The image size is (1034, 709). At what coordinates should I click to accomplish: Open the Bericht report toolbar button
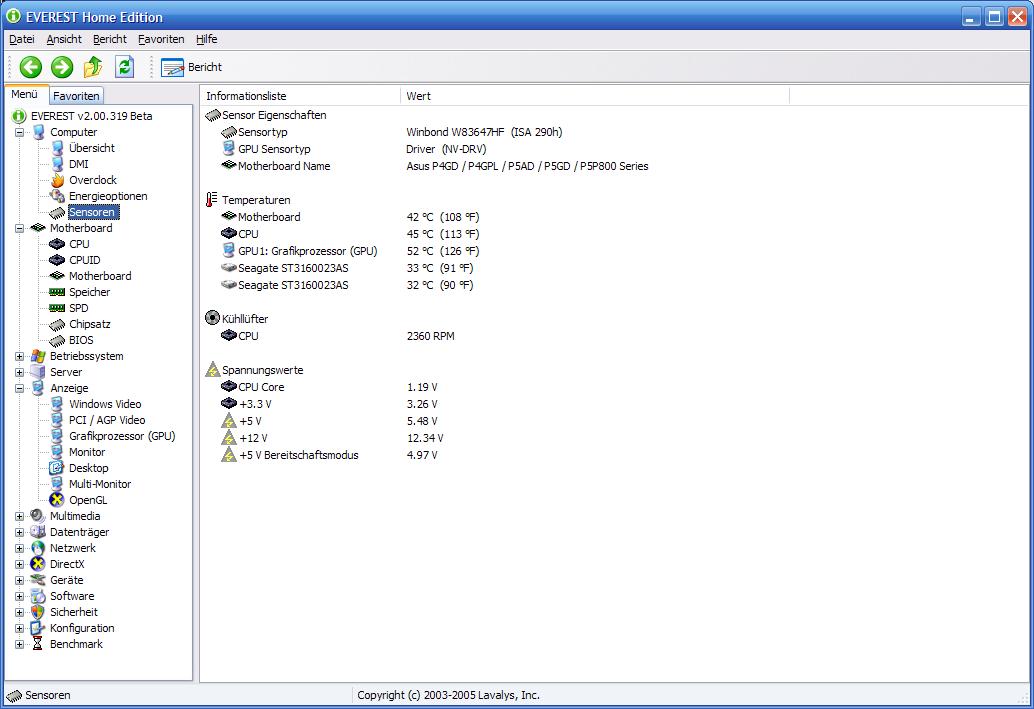click(191, 67)
